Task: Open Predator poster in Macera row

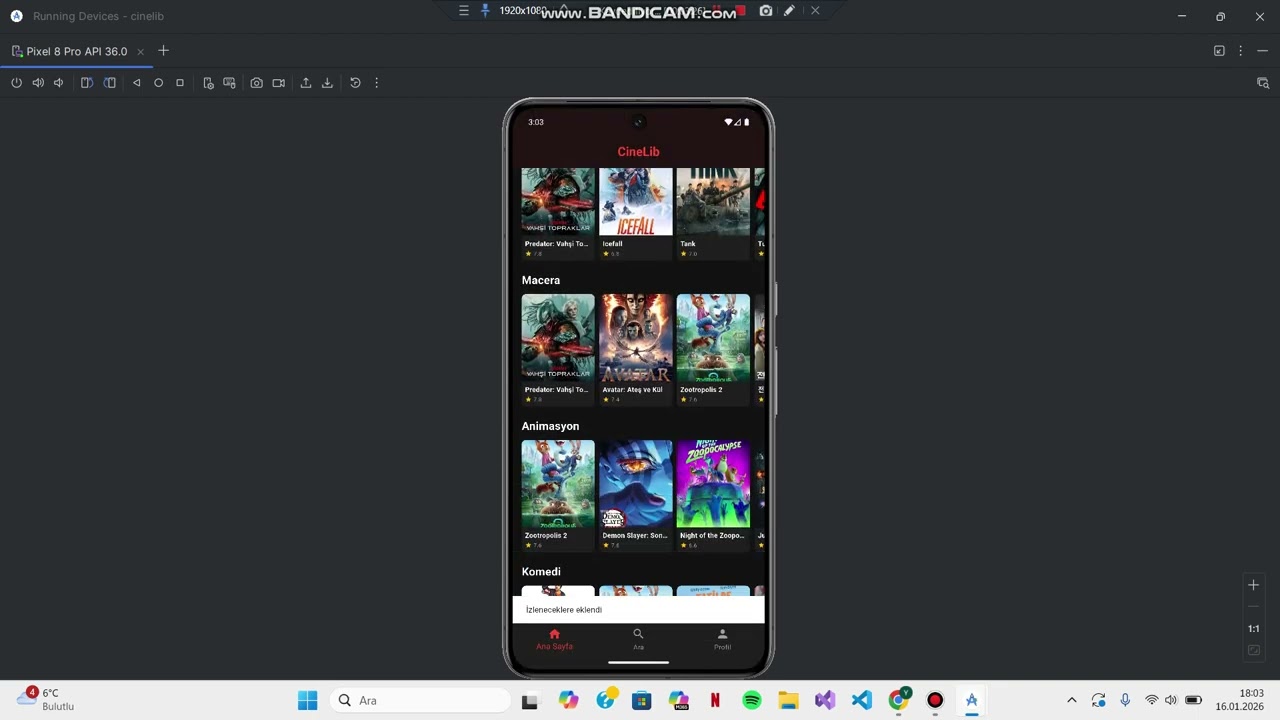Action: [x=558, y=338]
